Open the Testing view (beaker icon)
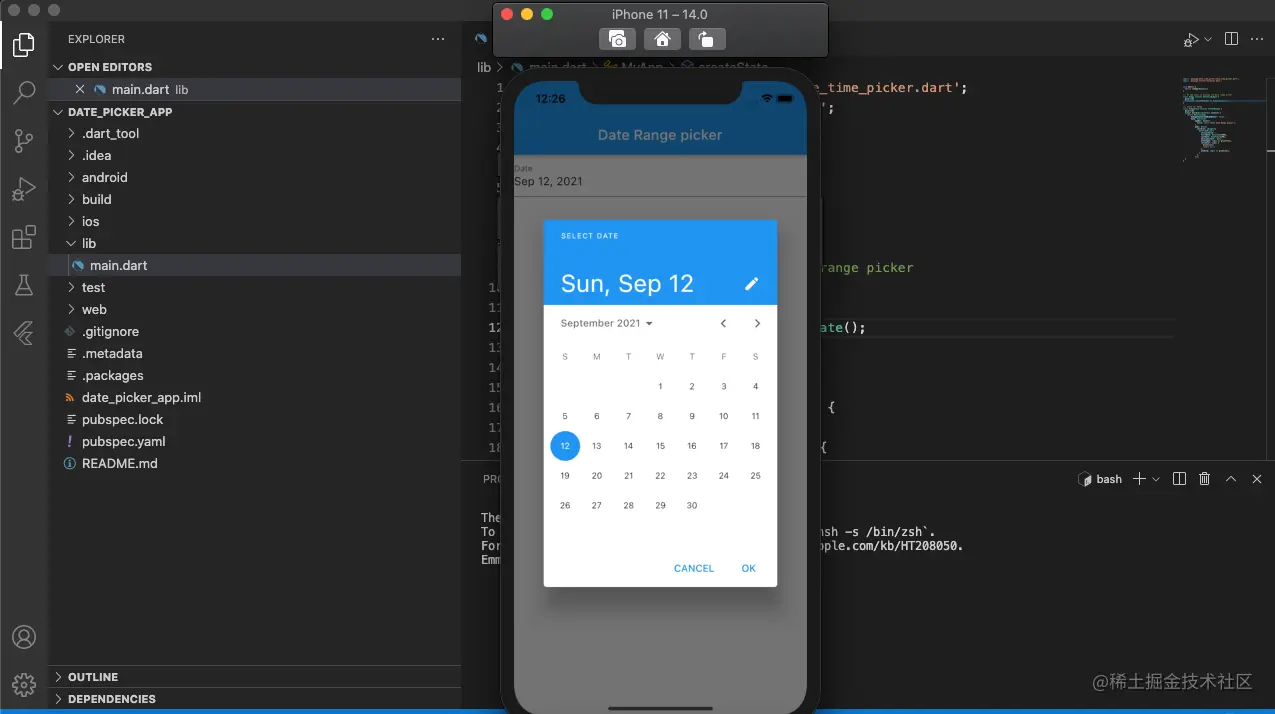 click(24, 285)
